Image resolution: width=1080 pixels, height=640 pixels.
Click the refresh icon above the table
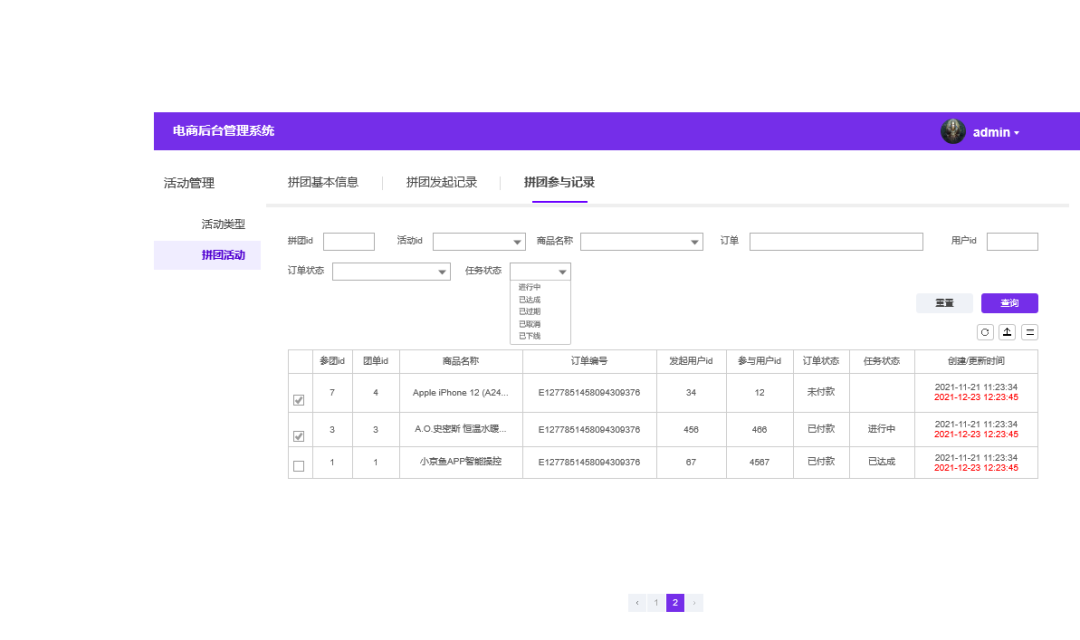point(985,332)
